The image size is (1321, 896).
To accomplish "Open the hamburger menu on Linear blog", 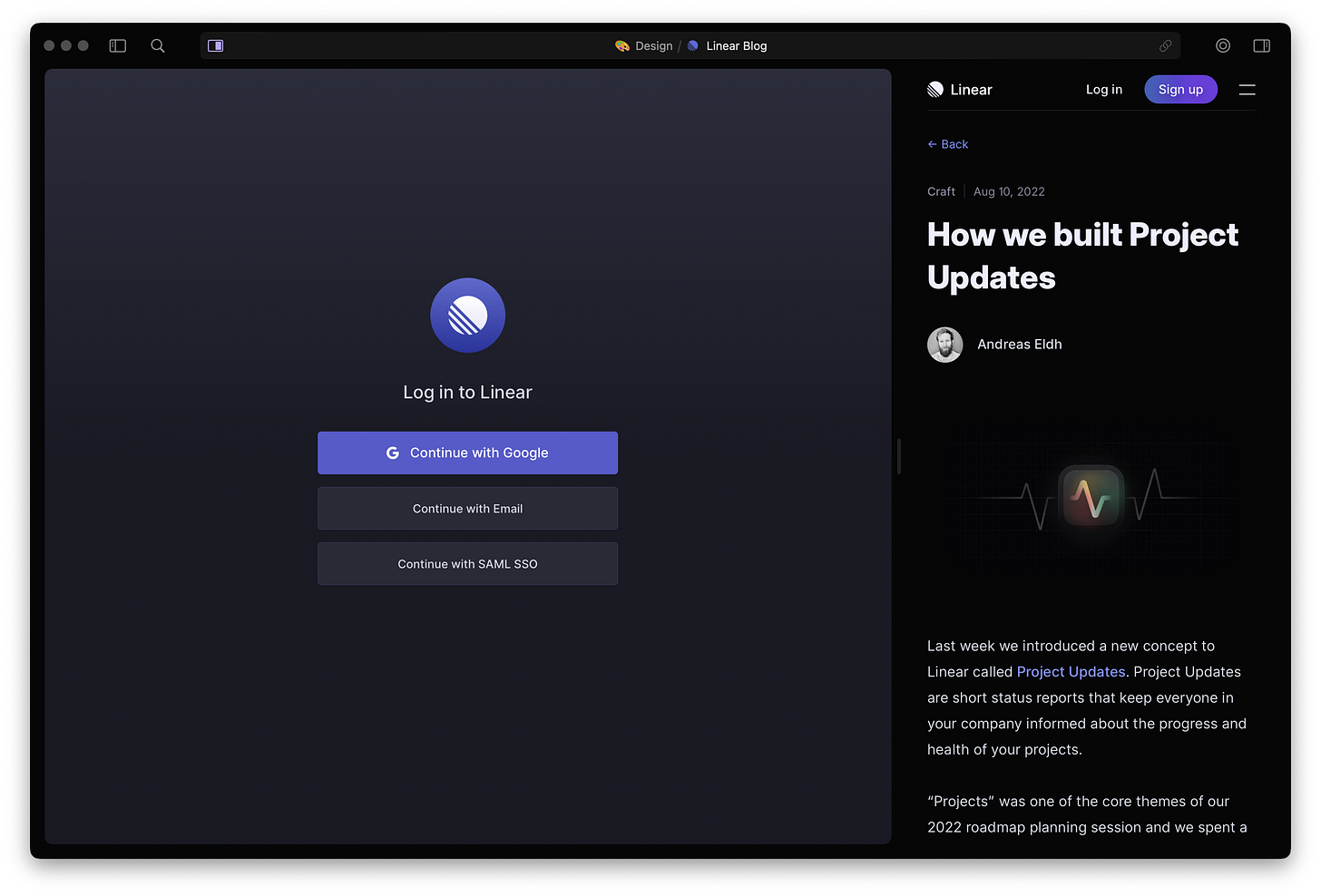I will click(x=1248, y=90).
